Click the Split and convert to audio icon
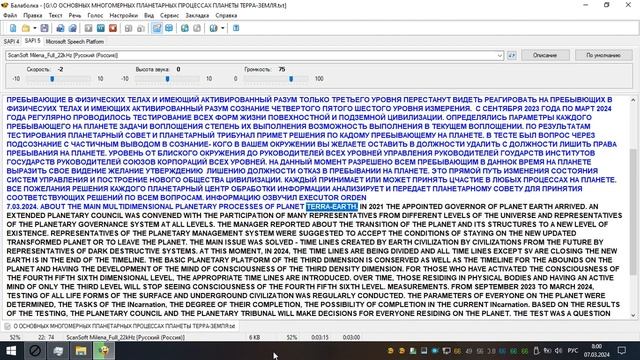Screen dimensions: 640x360 pos(73,28)
